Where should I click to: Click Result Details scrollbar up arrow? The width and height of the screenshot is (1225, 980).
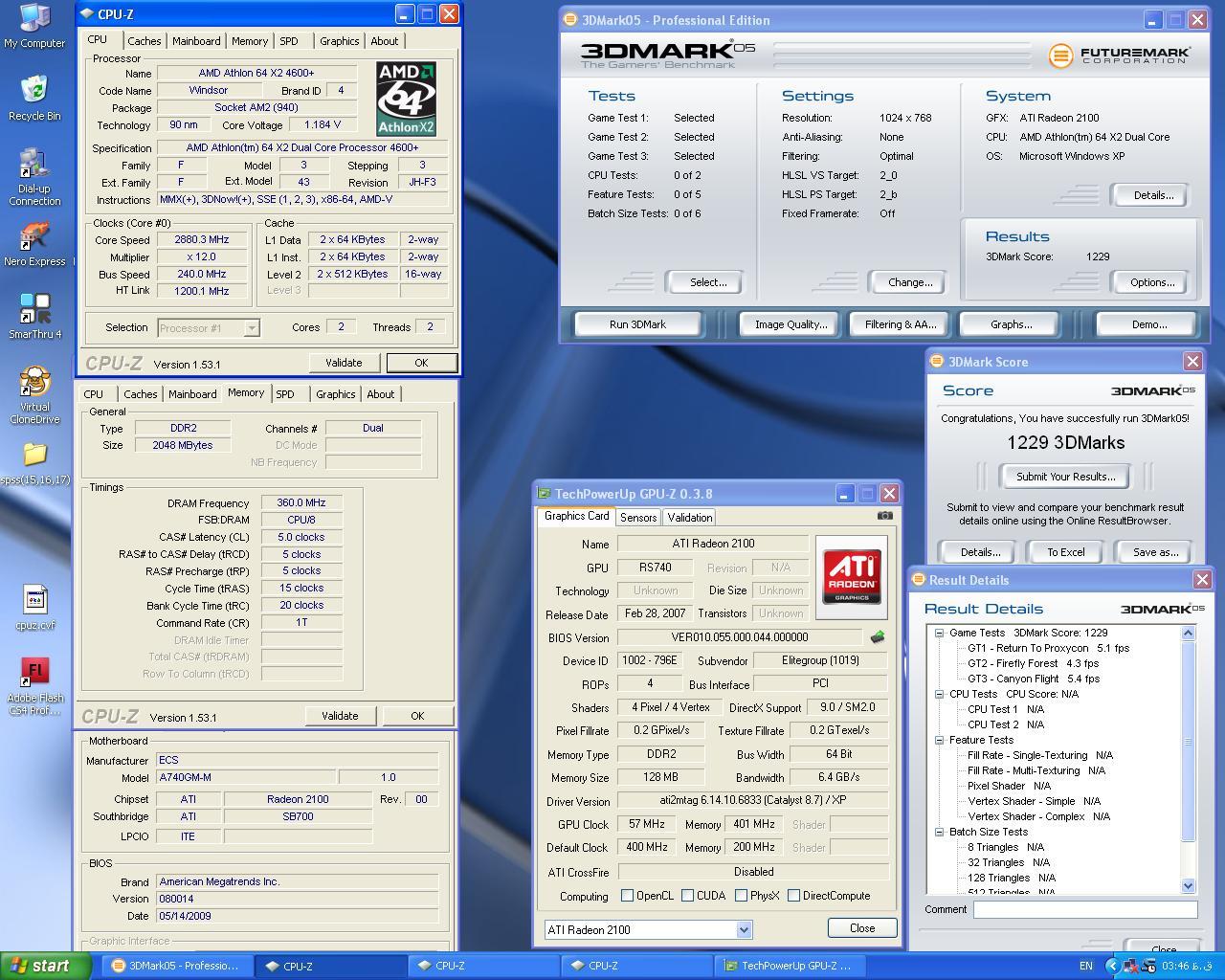pyautogui.click(x=1188, y=633)
